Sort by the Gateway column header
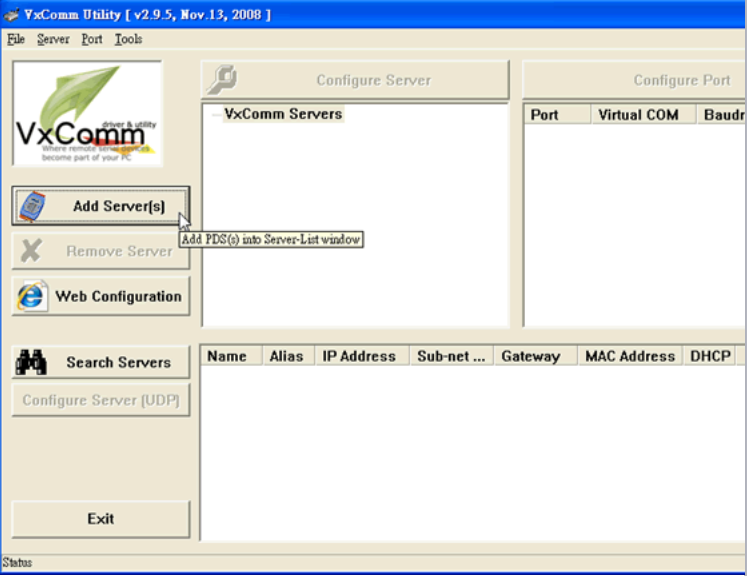Image resolution: width=747 pixels, height=576 pixels. click(x=535, y=356)
